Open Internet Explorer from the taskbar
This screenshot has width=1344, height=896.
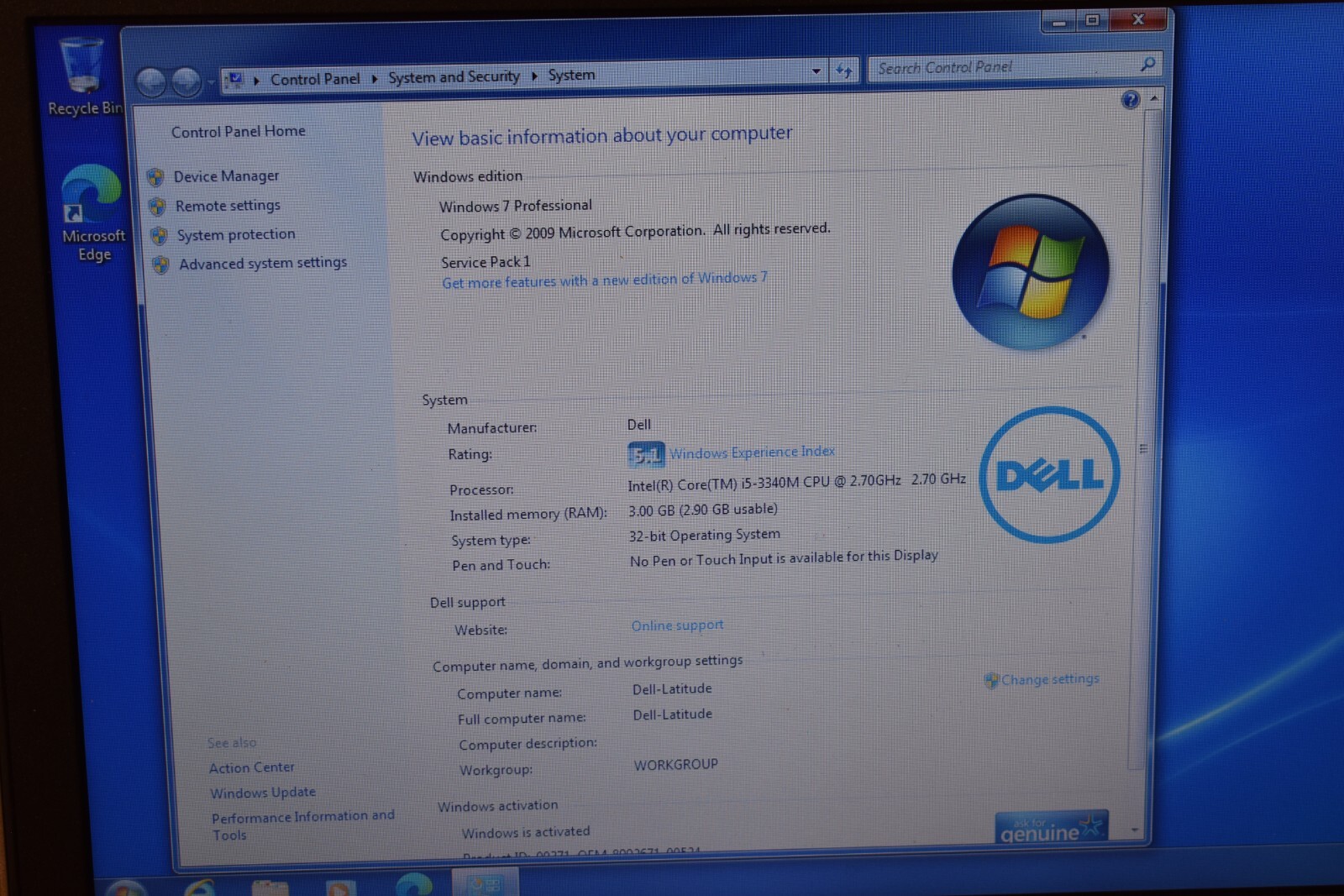click(x=200, y=887)
